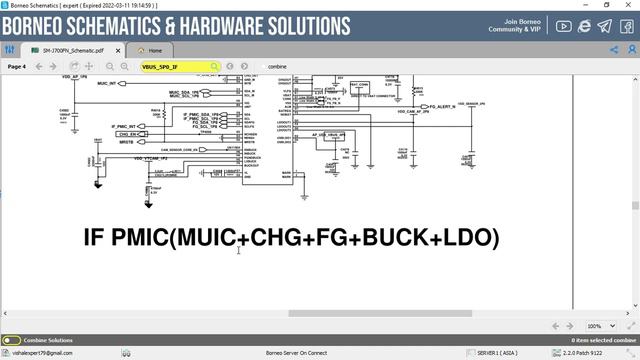The image size is (640, 360).
Task: Jump to previous search result
Action: tap(230, 66)
